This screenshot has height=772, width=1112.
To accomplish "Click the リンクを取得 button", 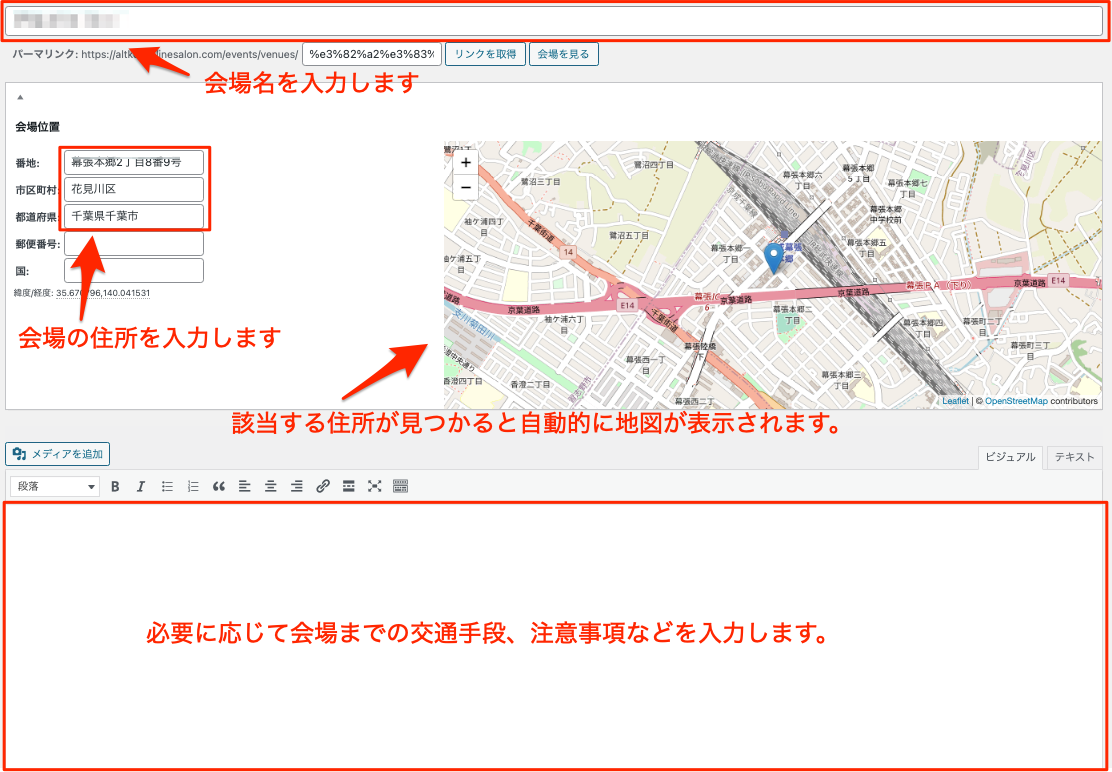I will 485,54.
